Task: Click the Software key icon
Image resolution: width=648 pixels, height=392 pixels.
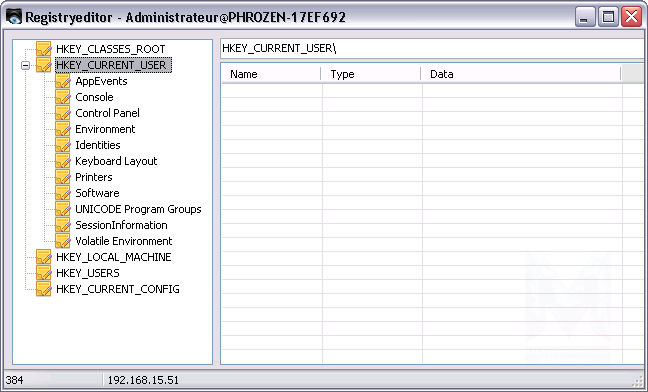Action: click(x=63, y=193)
